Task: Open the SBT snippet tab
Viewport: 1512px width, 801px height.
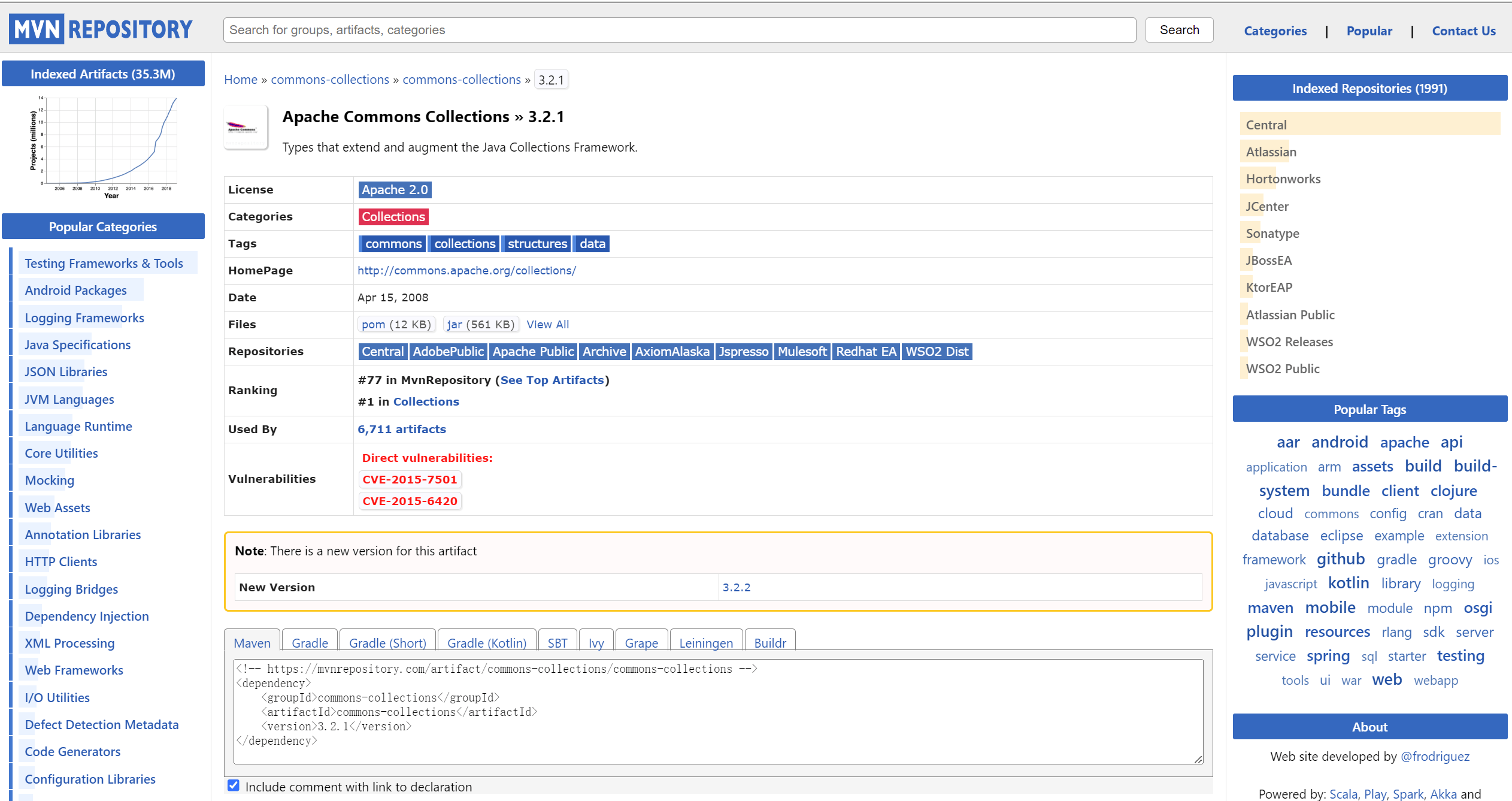Action: click(x=557, y=643)
